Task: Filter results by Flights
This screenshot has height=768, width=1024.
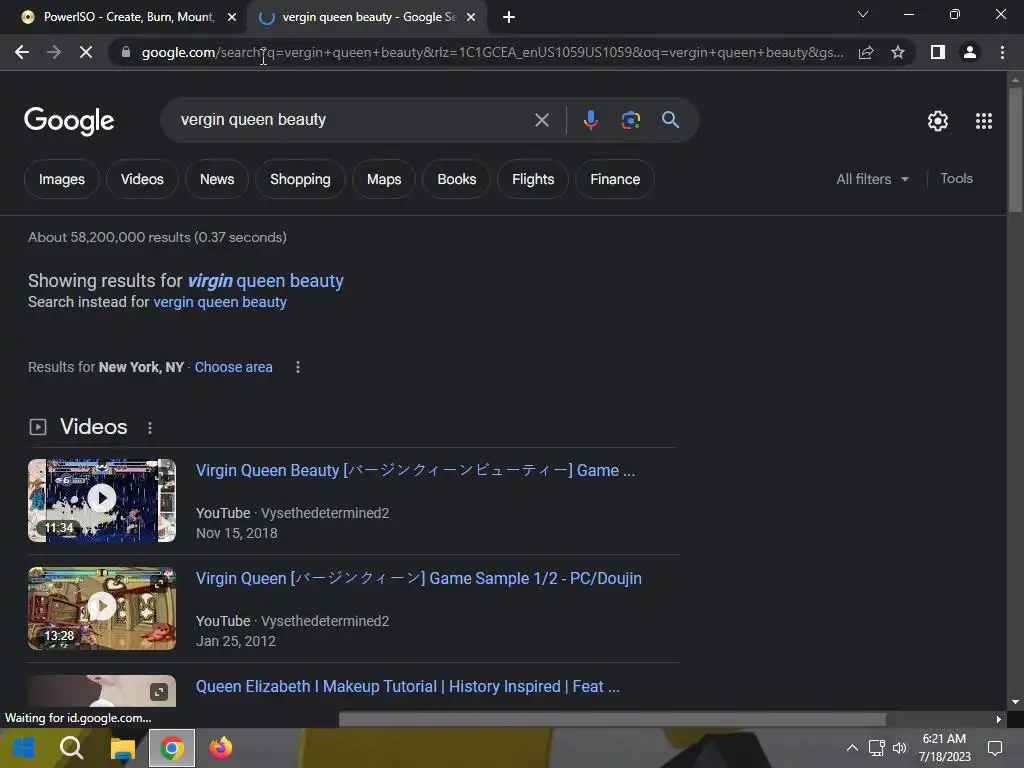Action: coord(533,179)
